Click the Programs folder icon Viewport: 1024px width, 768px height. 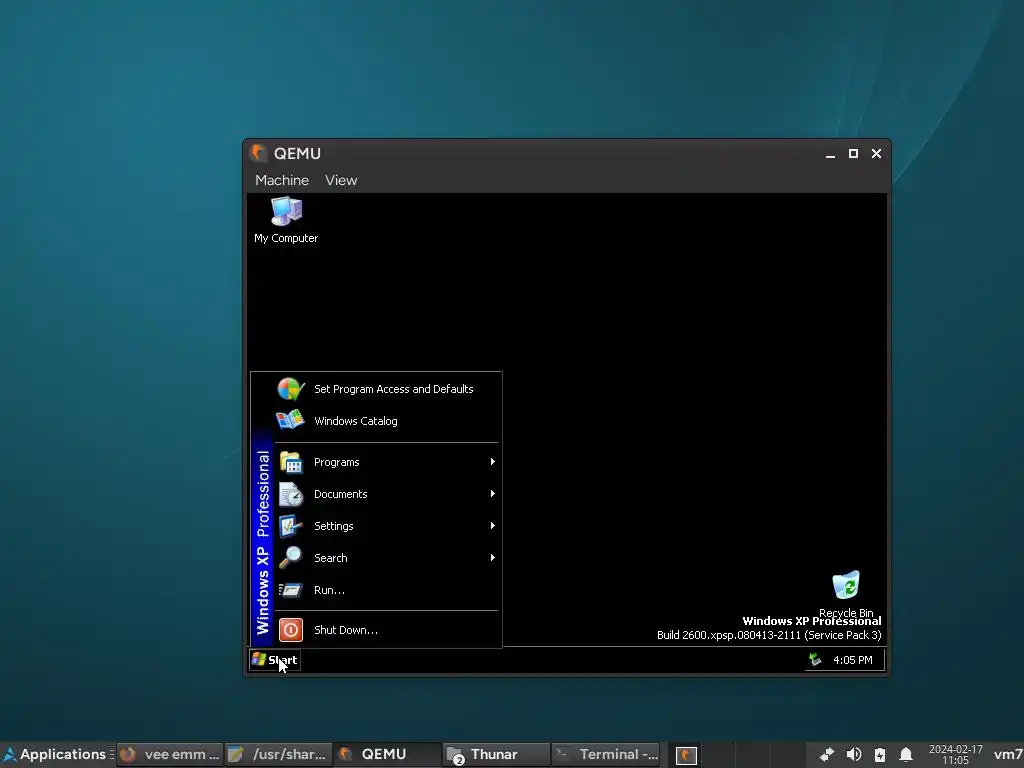291,462
